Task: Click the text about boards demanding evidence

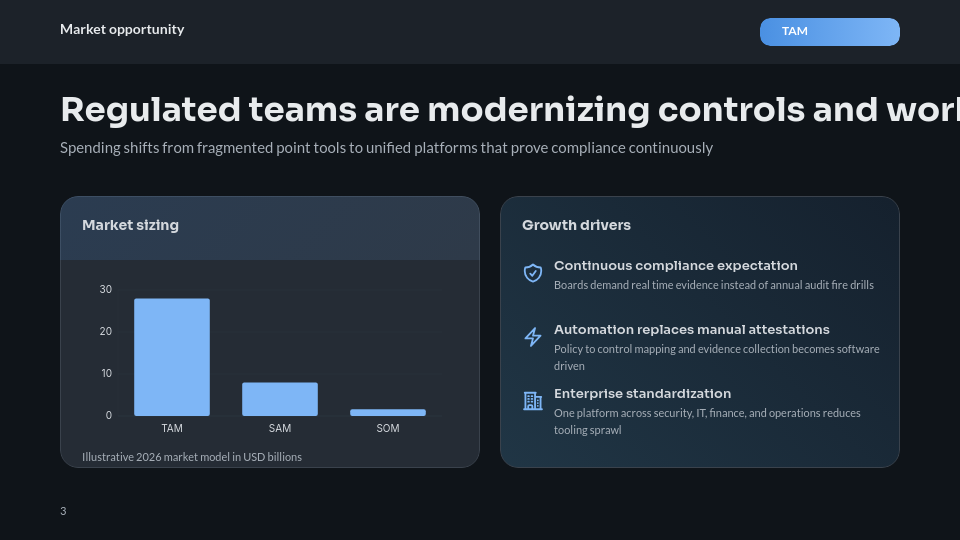Action: tap(713, 285)
